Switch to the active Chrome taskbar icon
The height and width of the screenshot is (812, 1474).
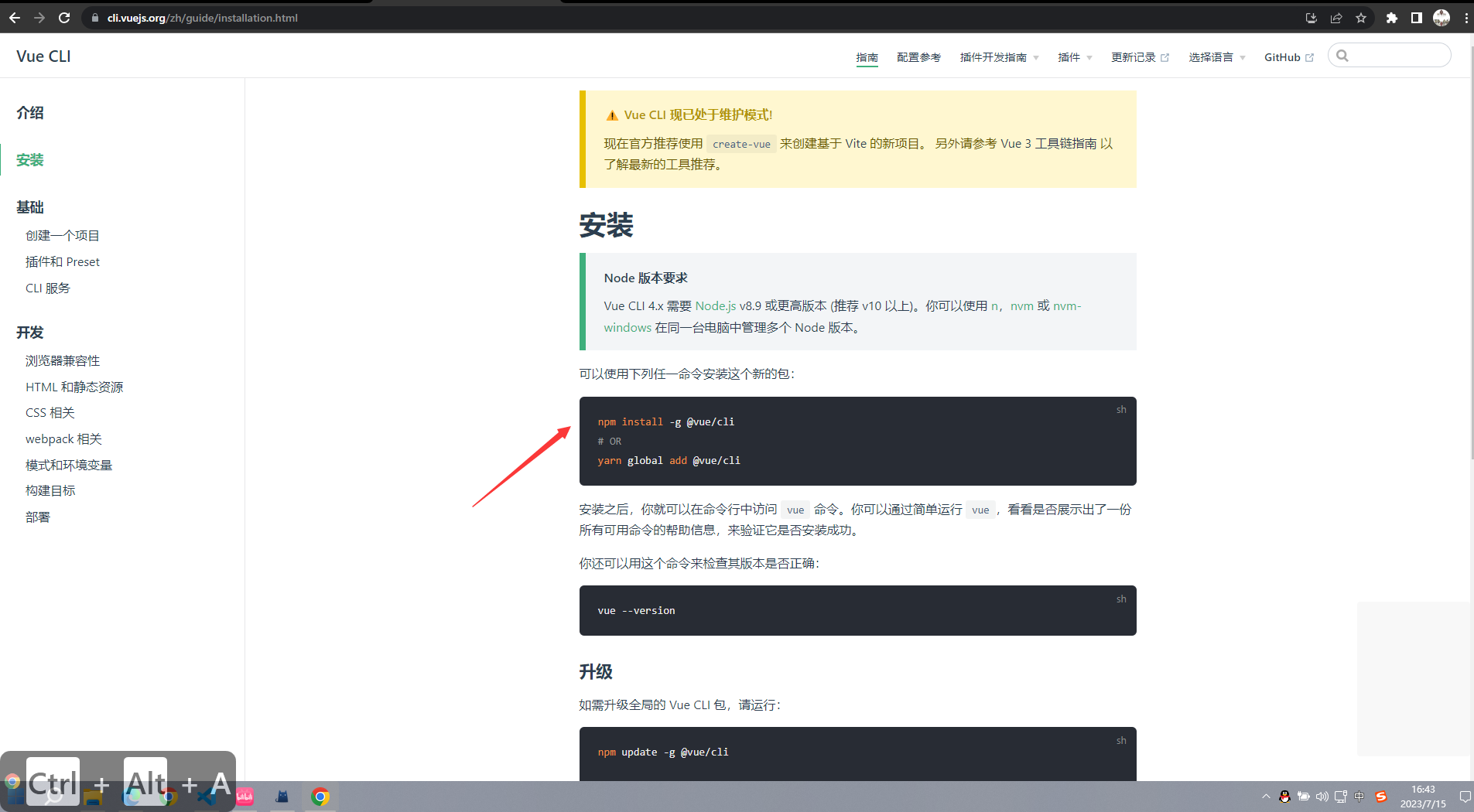pyautogui.click(x=320, y=797)
